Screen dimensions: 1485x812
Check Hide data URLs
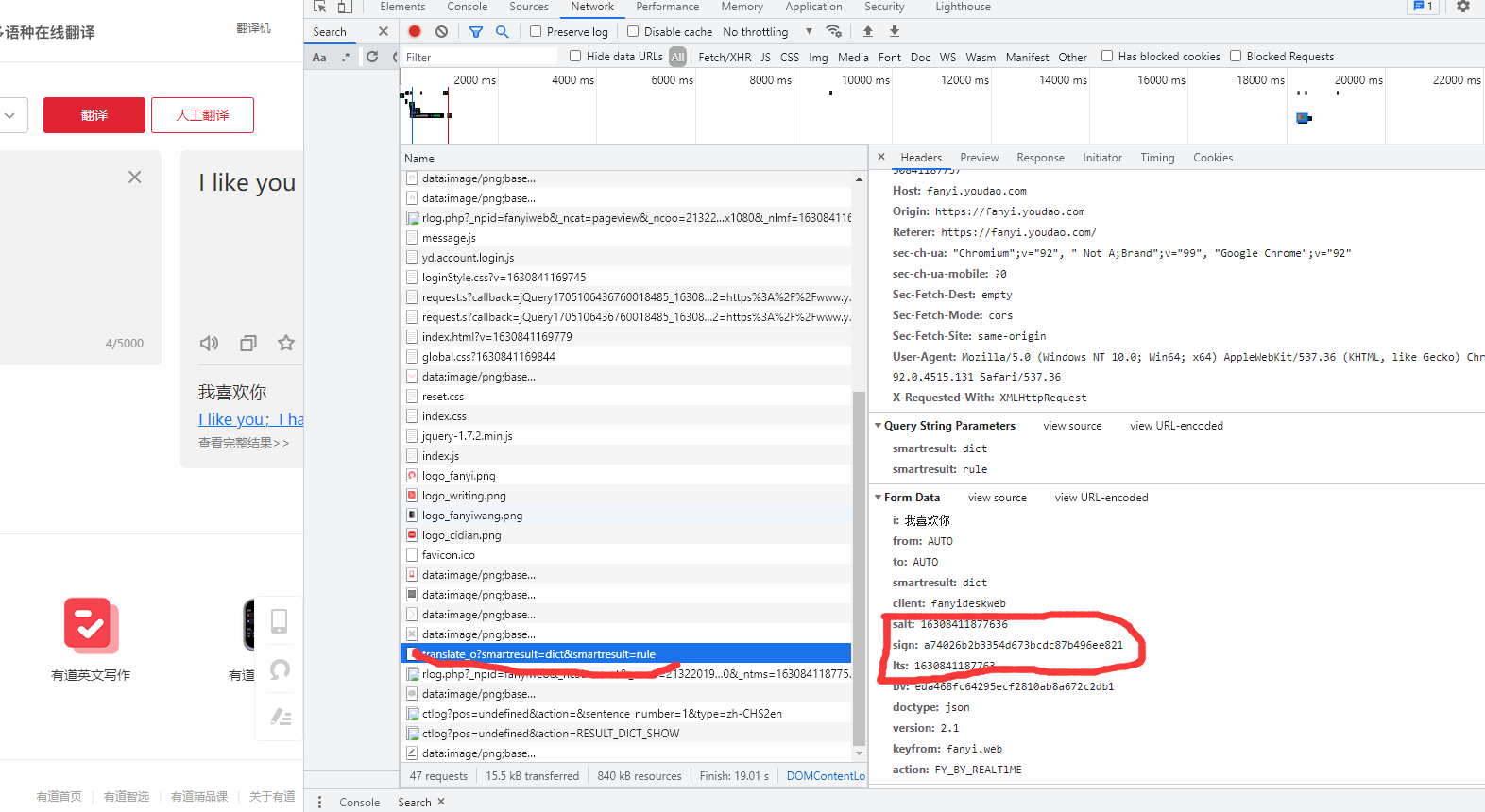(x=575, y=56)
